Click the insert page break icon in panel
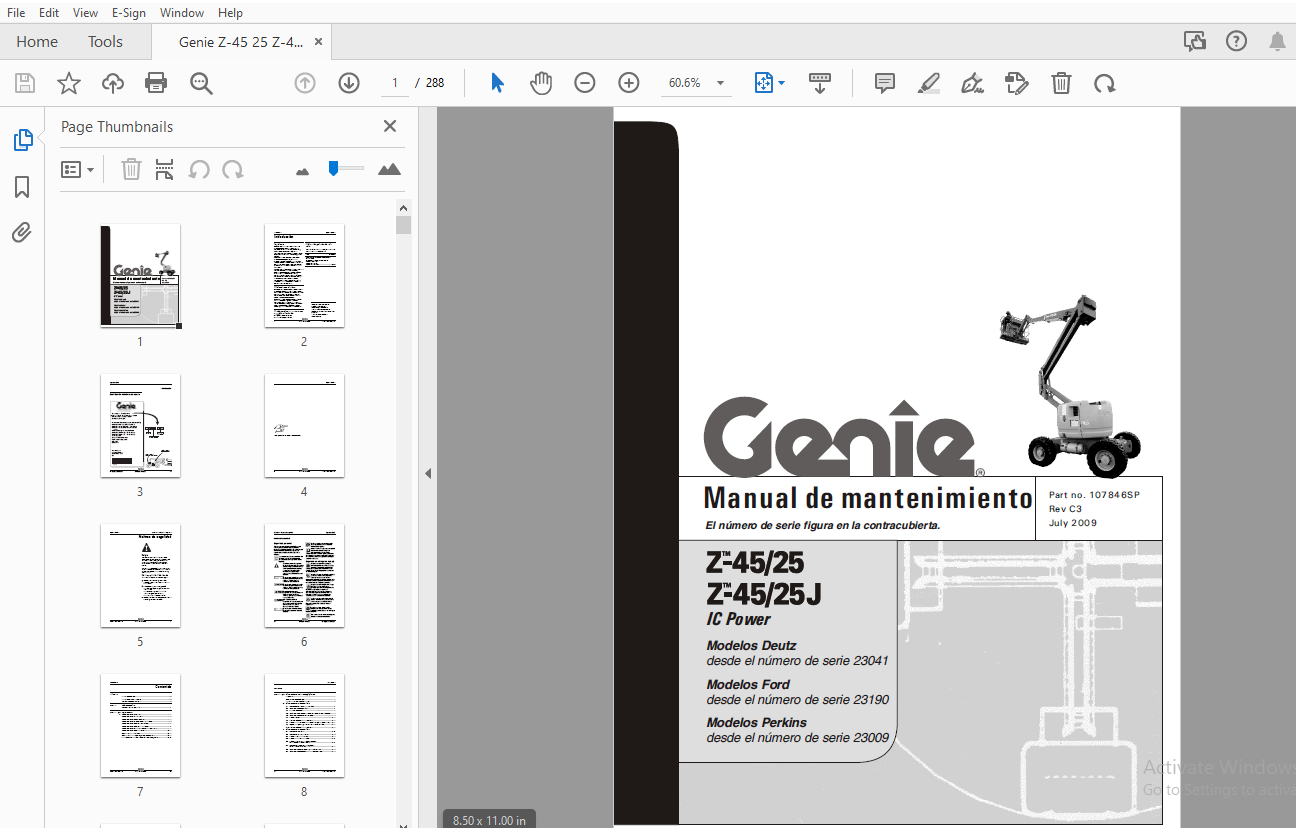This screenshot has height=828, width=1296. pos(165,169)
